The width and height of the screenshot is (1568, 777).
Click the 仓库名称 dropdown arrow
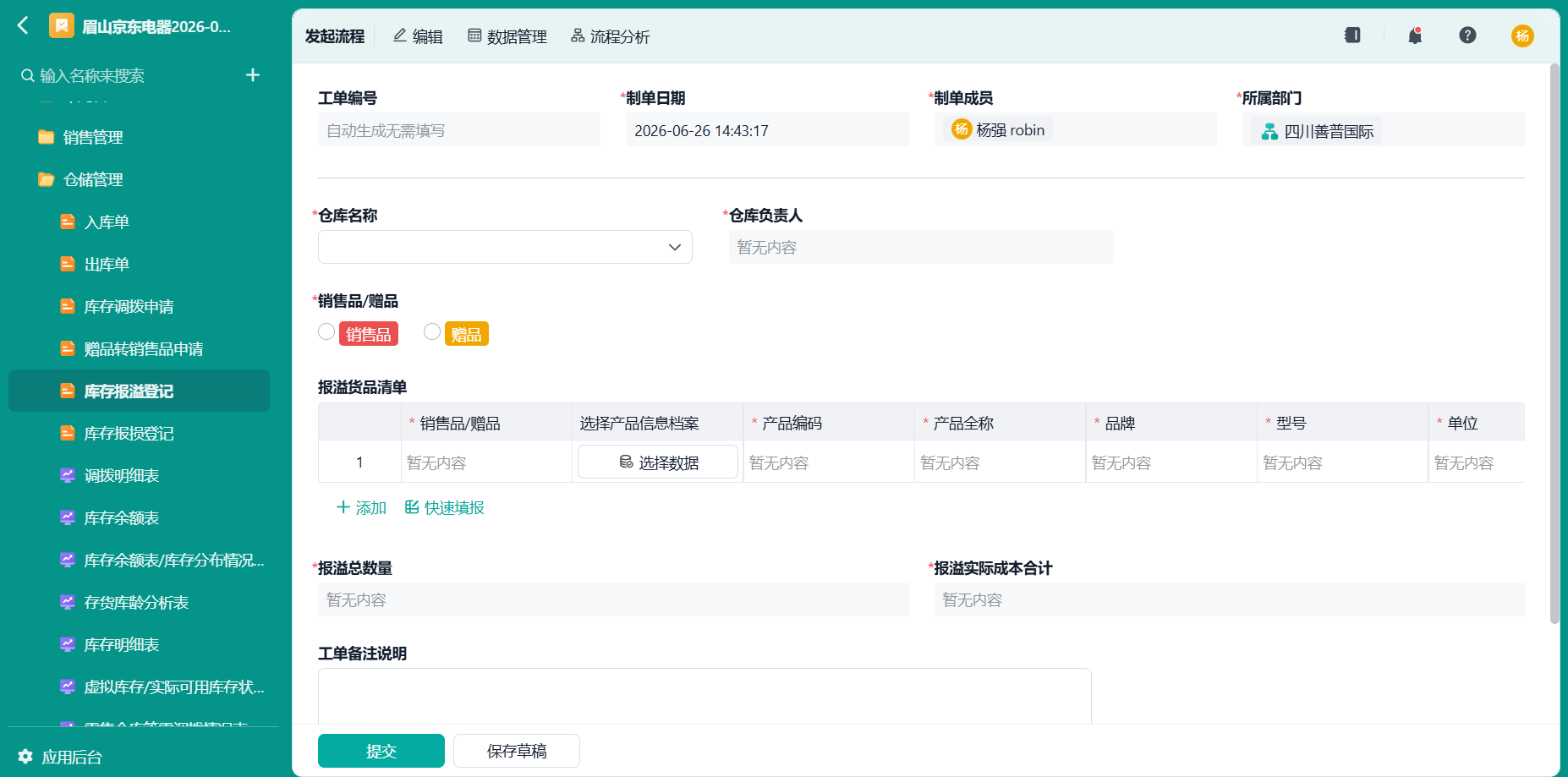tap(674, 247)
